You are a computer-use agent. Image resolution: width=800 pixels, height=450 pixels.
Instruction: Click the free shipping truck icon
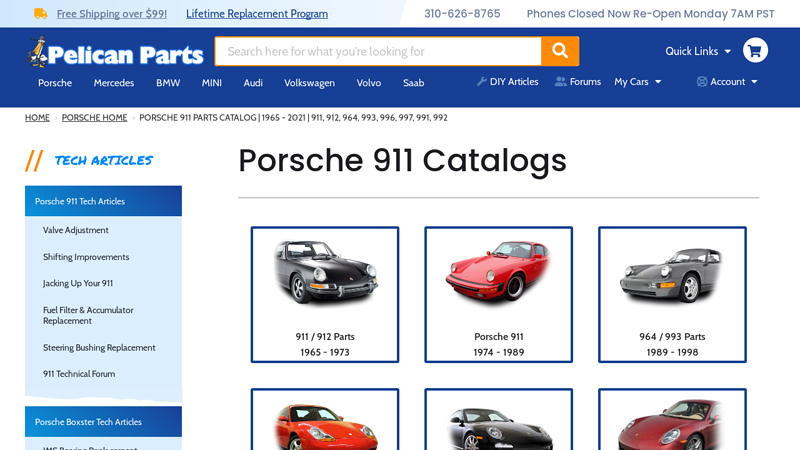[41, 14]
